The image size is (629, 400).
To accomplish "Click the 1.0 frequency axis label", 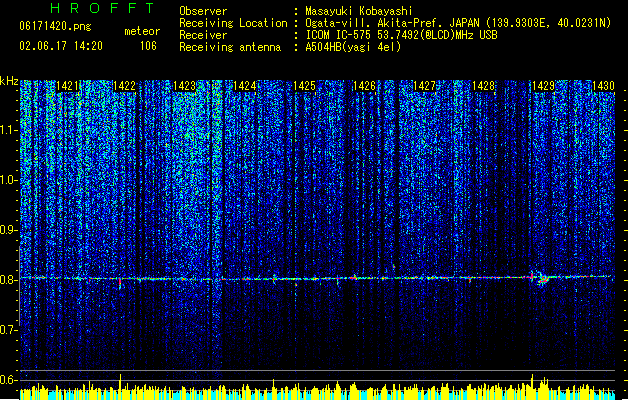I will coord(9,180).
